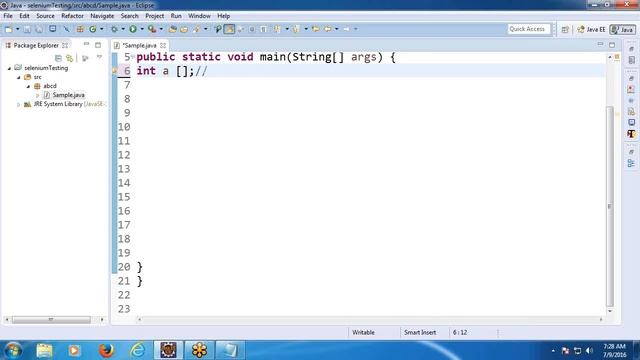
Task: Click the Previous Annotation toolbar icon
Action: (x=296, y=29)
